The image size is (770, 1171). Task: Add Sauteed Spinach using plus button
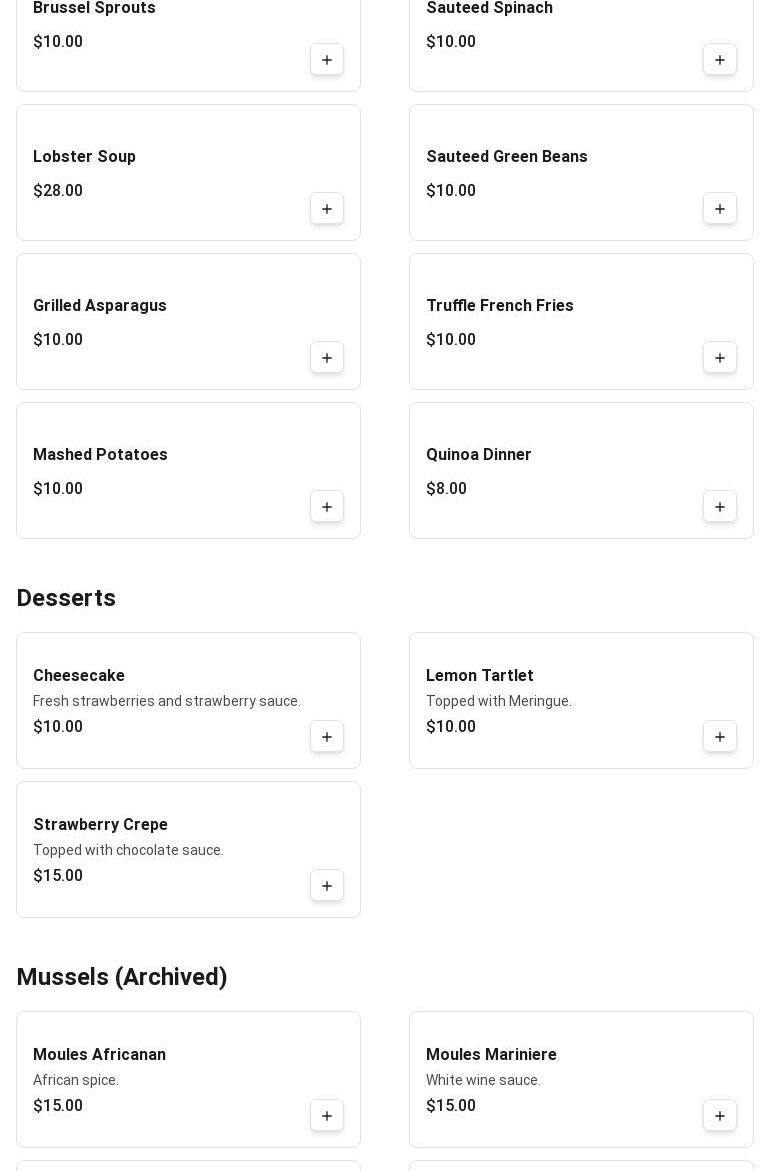[x=720, y=60]
